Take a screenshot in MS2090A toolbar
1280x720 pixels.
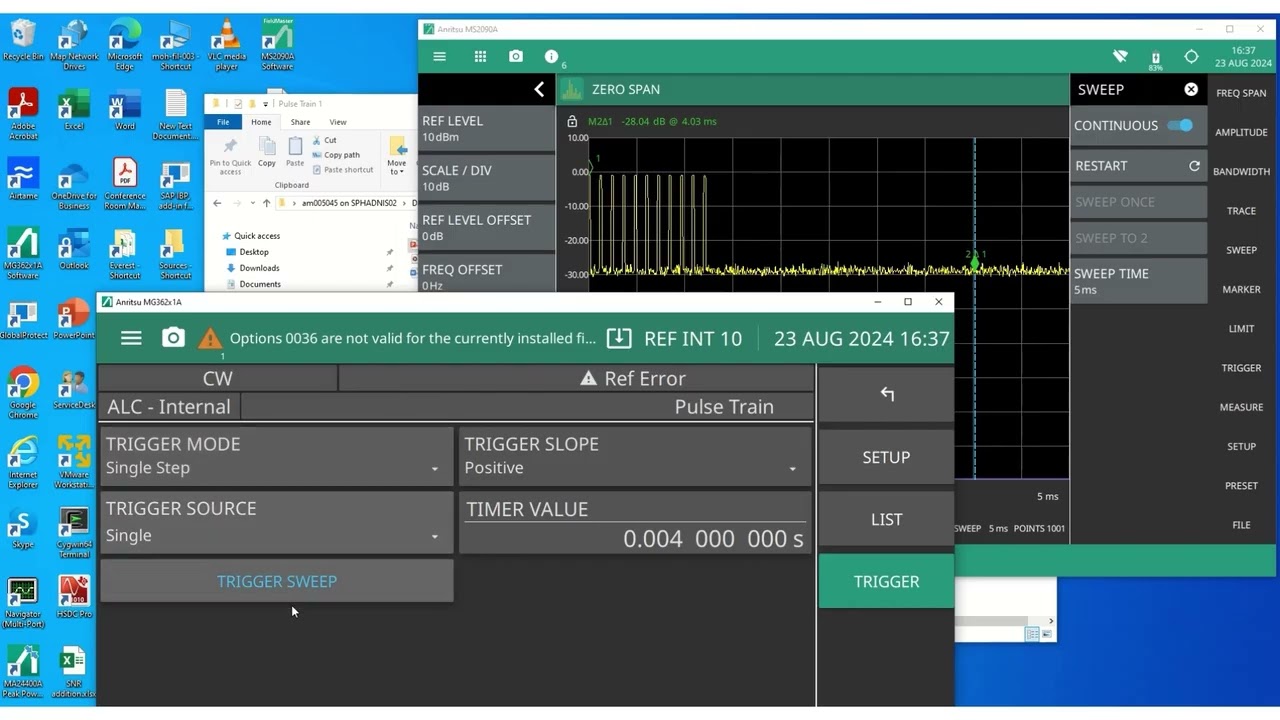(516, 57)
